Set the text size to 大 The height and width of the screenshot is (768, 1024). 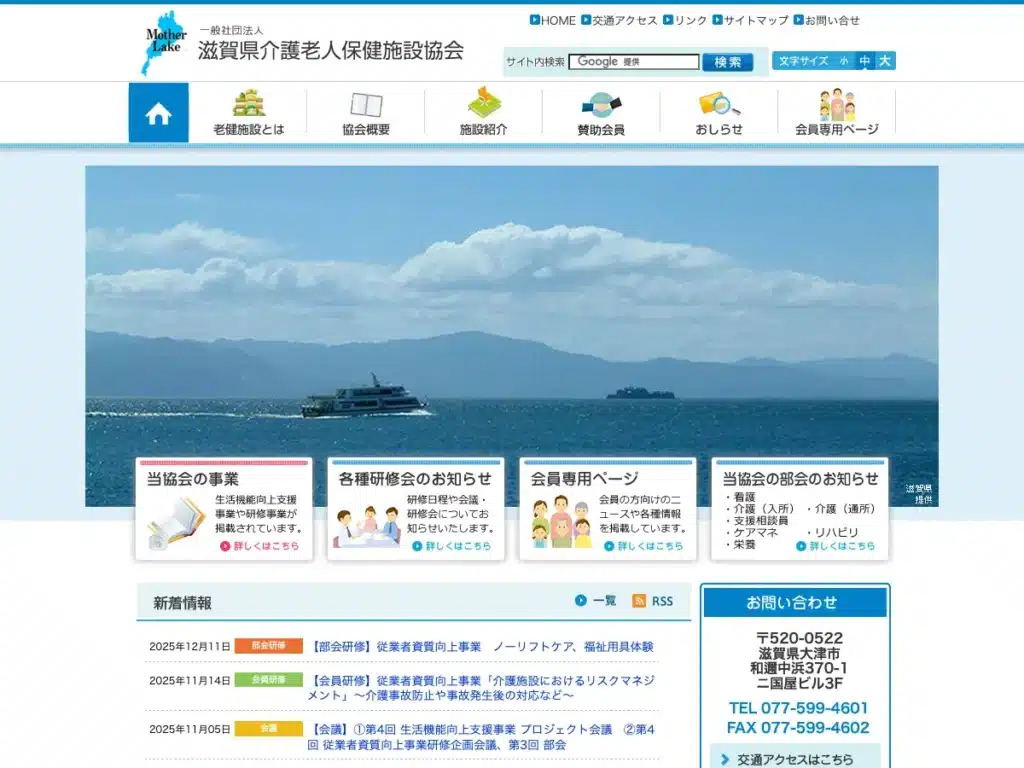[885, 61]
